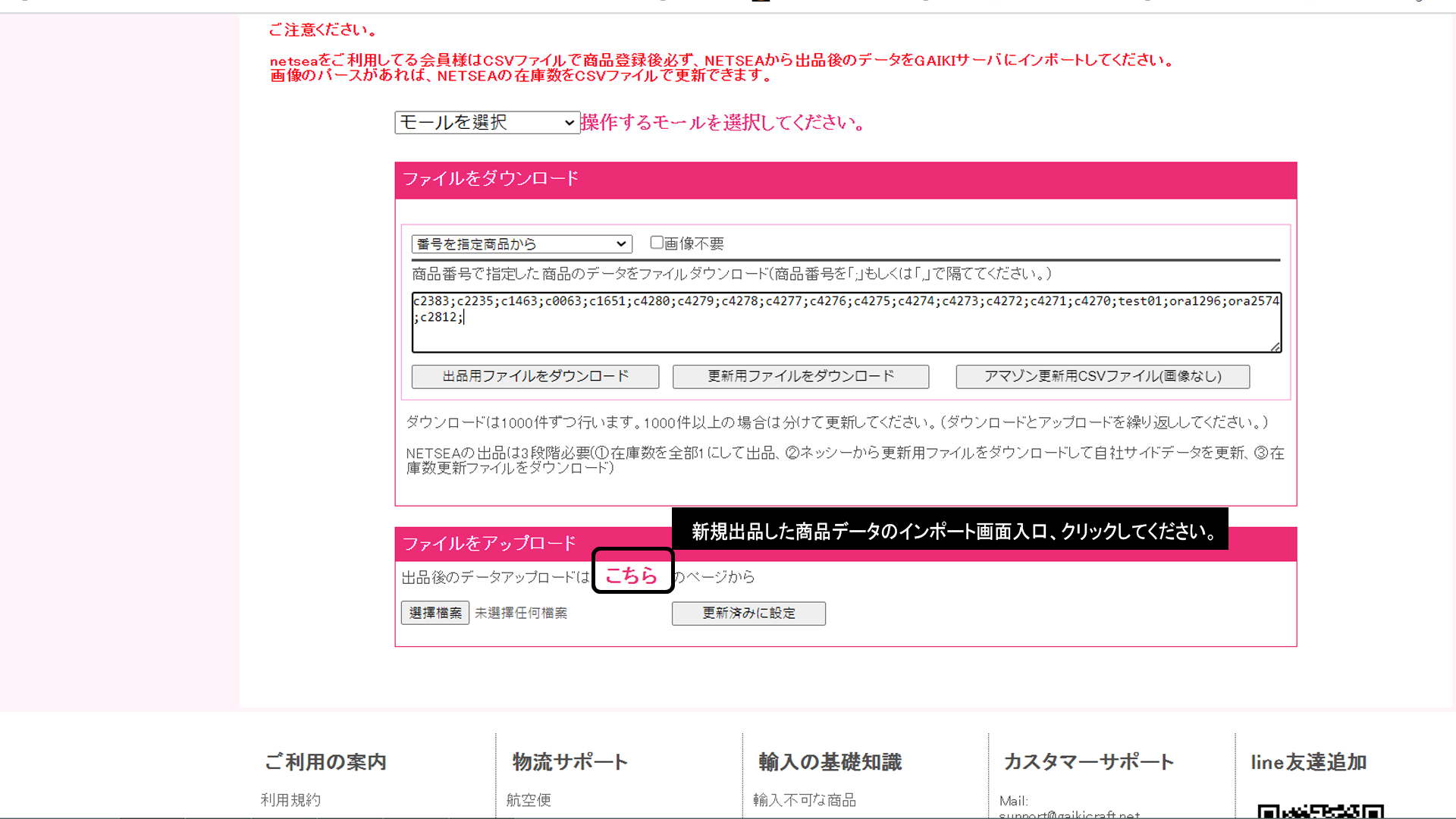Expand the 番号を指定商品から dropdown
Viewport: 1456px width, 819px height.
[x=522, y=244]
